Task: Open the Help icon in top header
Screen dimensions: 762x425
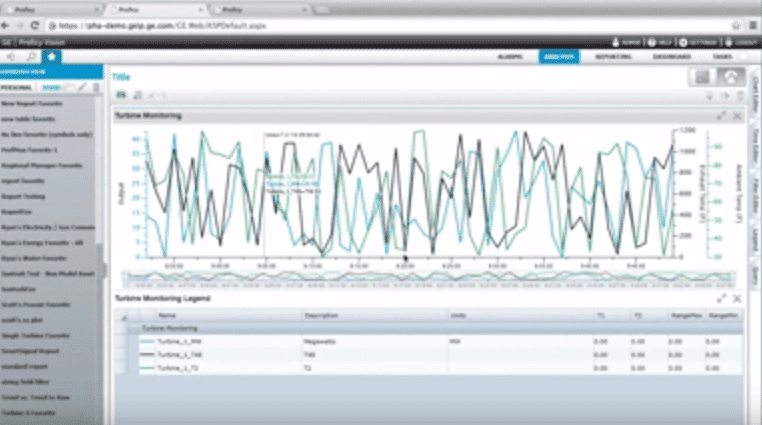Action: point(652,43)
